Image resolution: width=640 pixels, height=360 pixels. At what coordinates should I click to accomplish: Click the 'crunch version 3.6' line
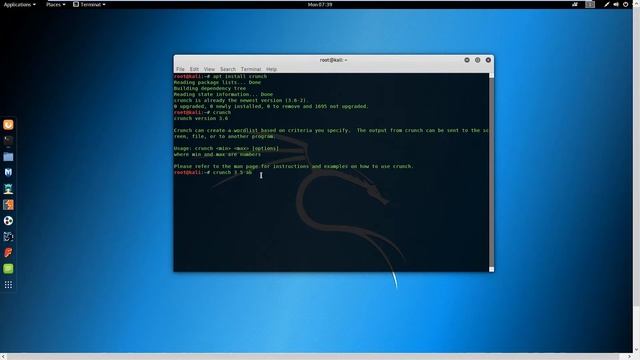[x=201, y=118]
